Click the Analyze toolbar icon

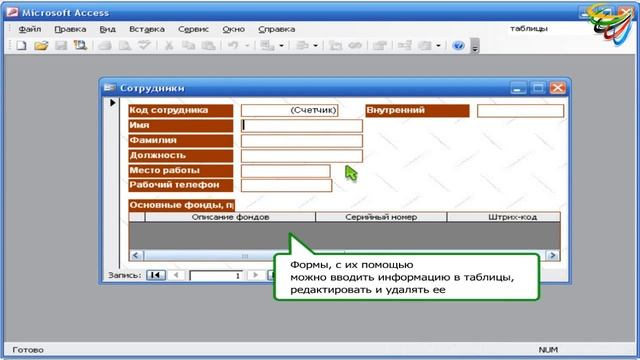[x=302, y=45]
